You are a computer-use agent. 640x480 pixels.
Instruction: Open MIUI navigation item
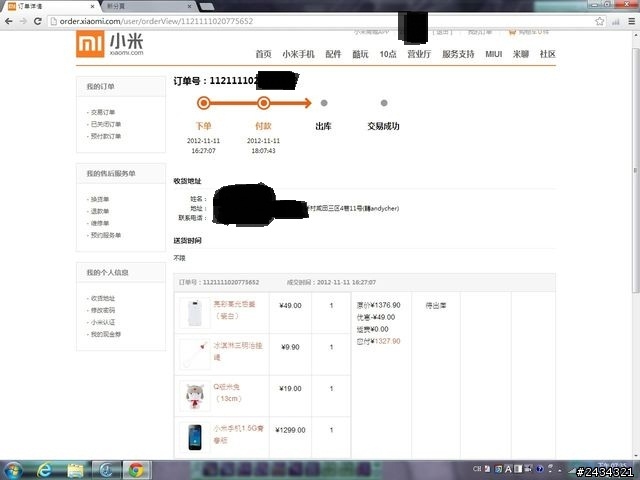[493, 54]
